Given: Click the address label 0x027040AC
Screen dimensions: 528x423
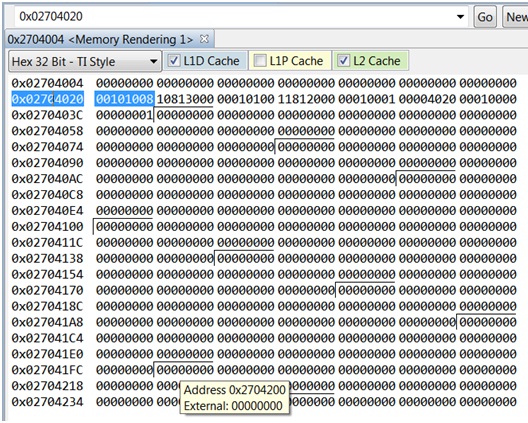Looking at the screenshot, I should [x=47, y=178].
